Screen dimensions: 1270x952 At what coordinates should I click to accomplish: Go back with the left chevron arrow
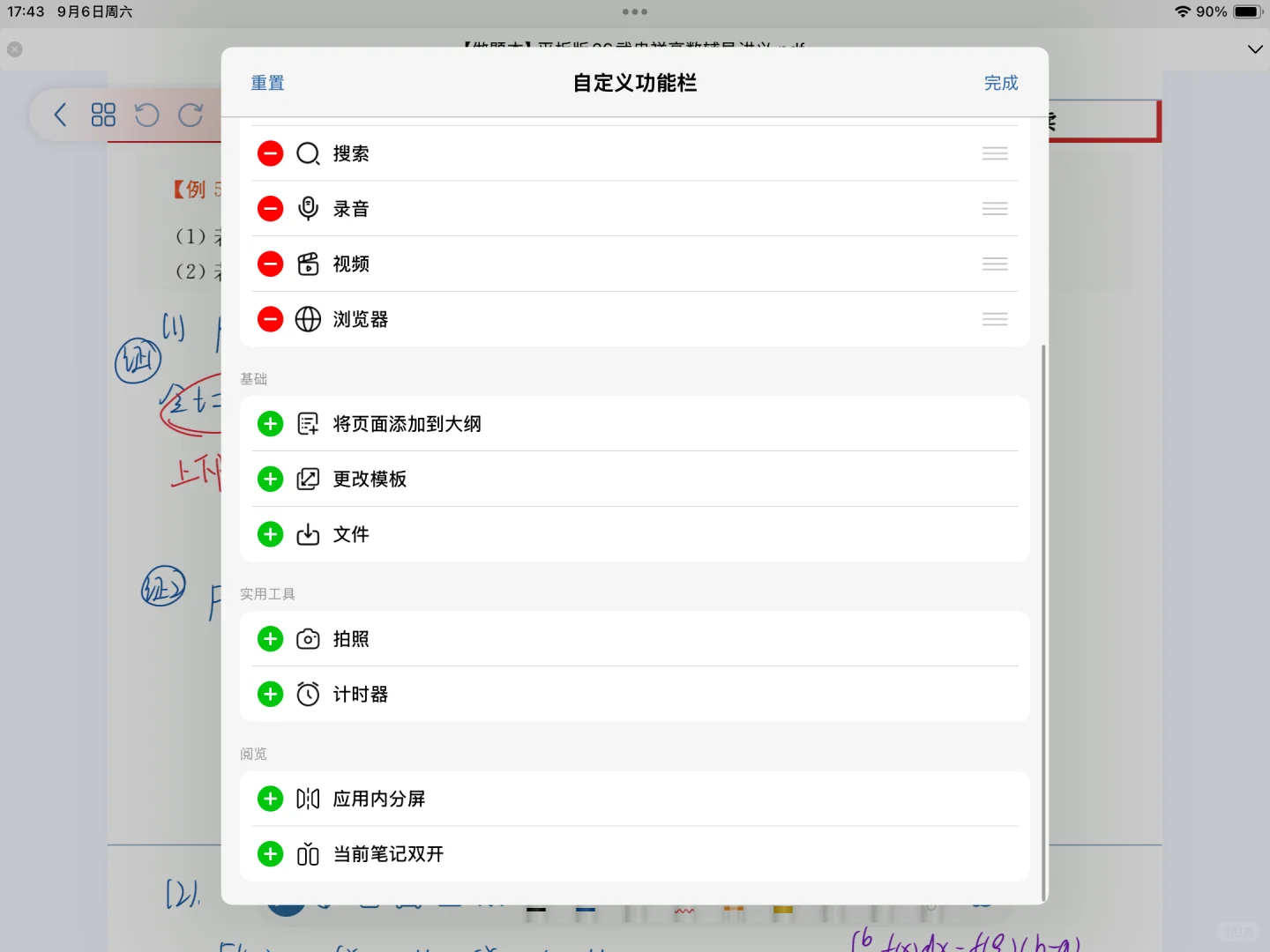tap(60, 115)
